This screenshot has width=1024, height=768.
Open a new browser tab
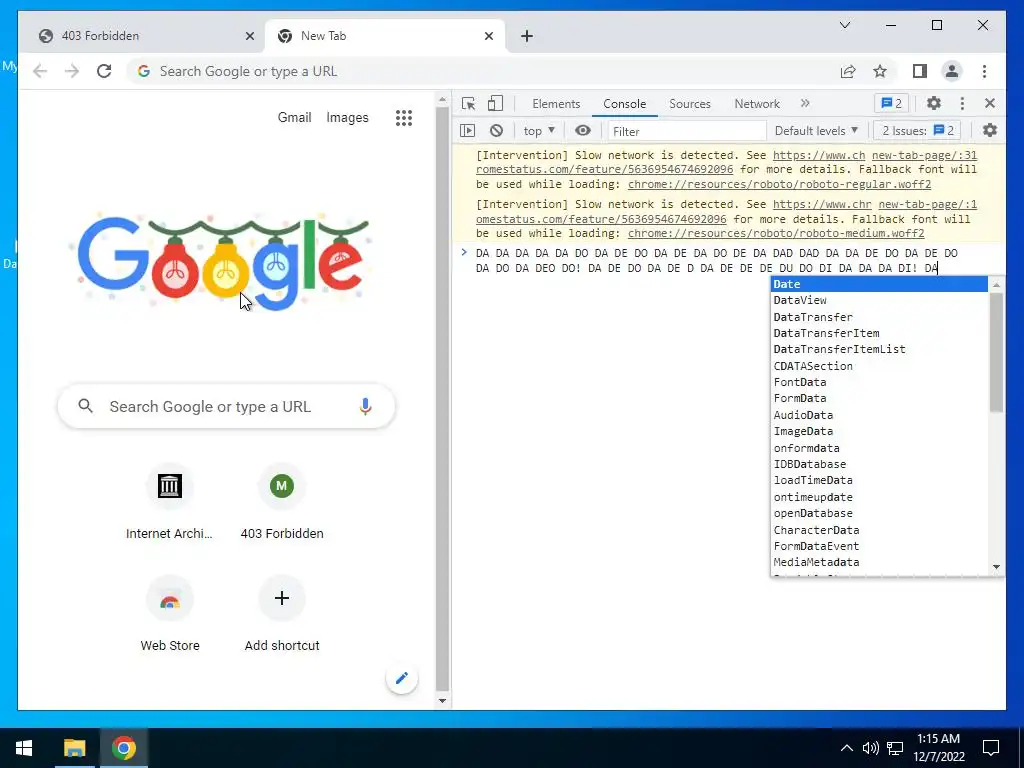[527, 37]
